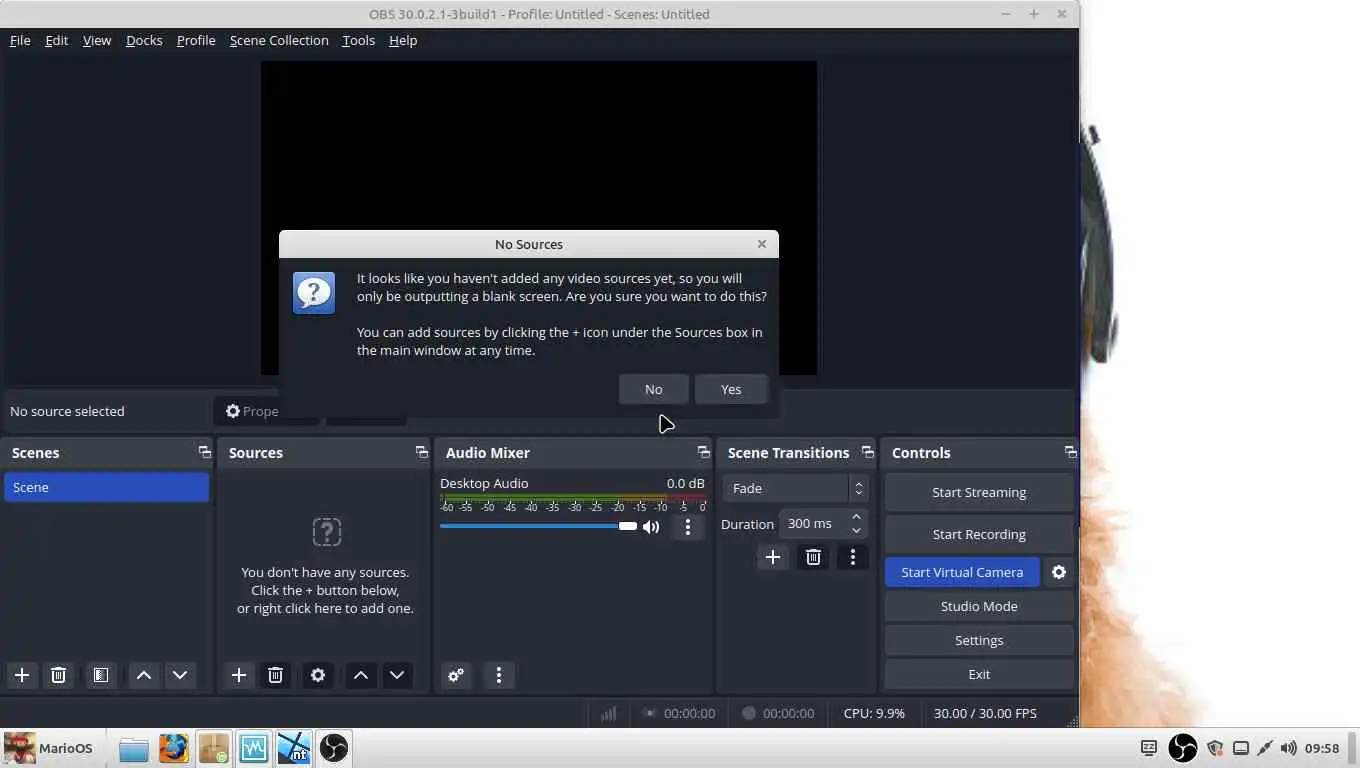Remove selected scene with trash icon
The height and width of the screenshot is (768, 1360).
(58, 675)
